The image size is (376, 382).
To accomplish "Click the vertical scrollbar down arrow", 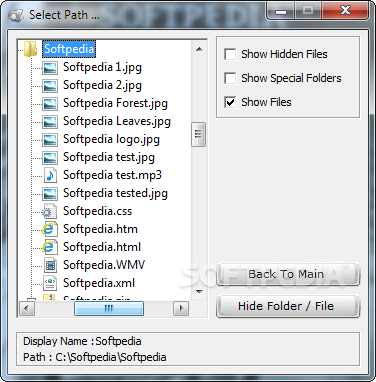I will tap(199, 292).
